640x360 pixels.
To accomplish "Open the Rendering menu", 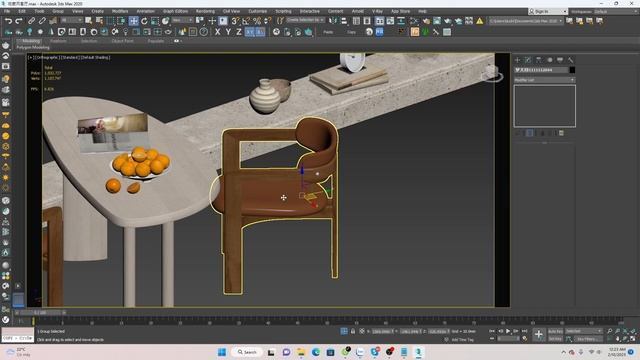I will click(205, 11).
